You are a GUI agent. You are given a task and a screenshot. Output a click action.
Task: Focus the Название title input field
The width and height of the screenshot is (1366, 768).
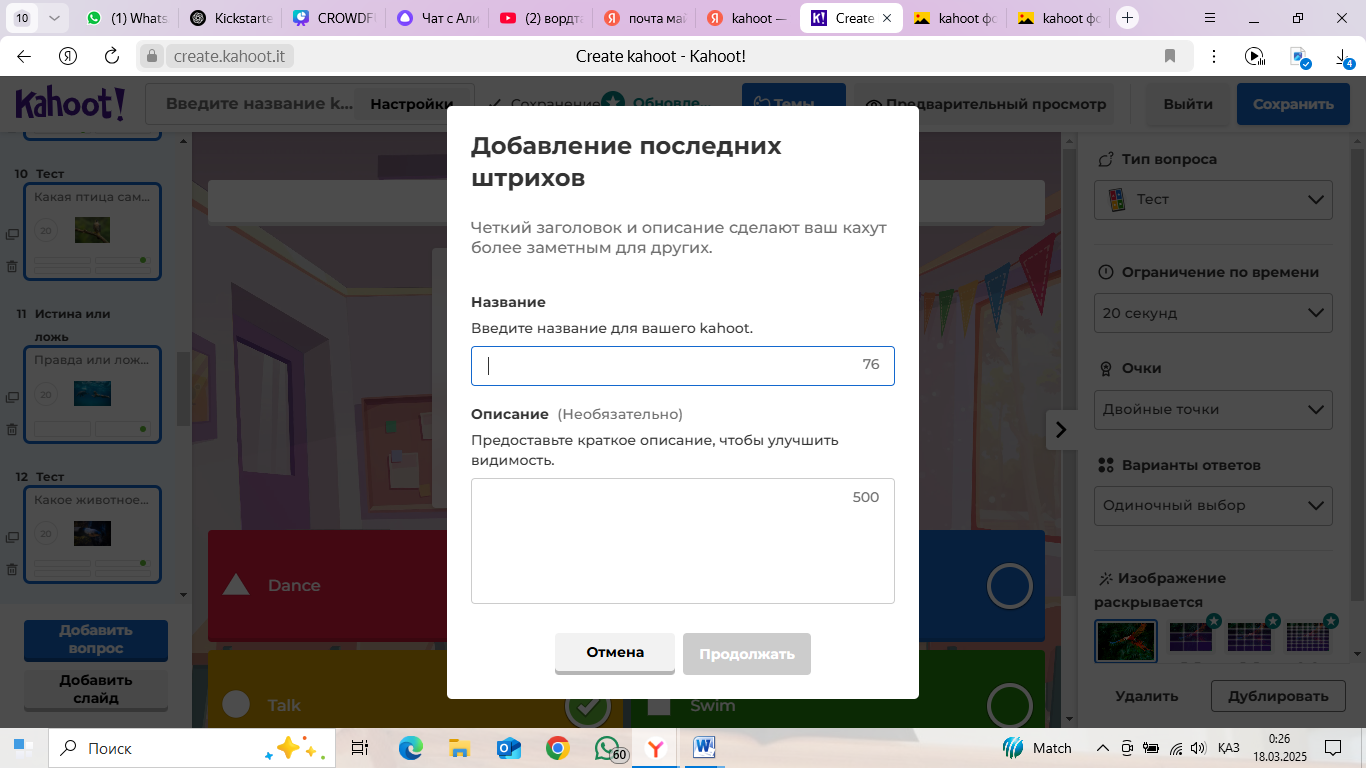[683, 366]
